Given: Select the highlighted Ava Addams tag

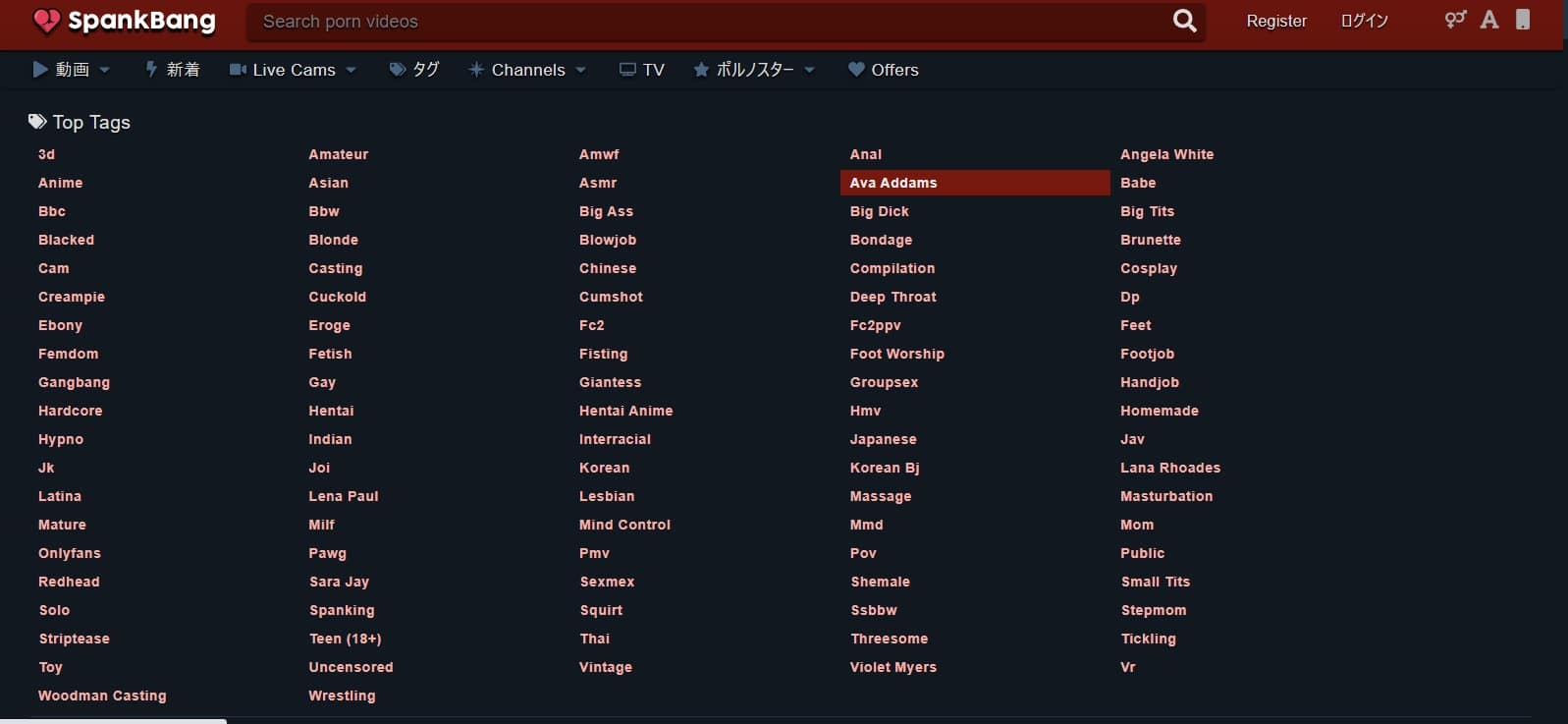Looking at the screenshot, I should 975,183.
